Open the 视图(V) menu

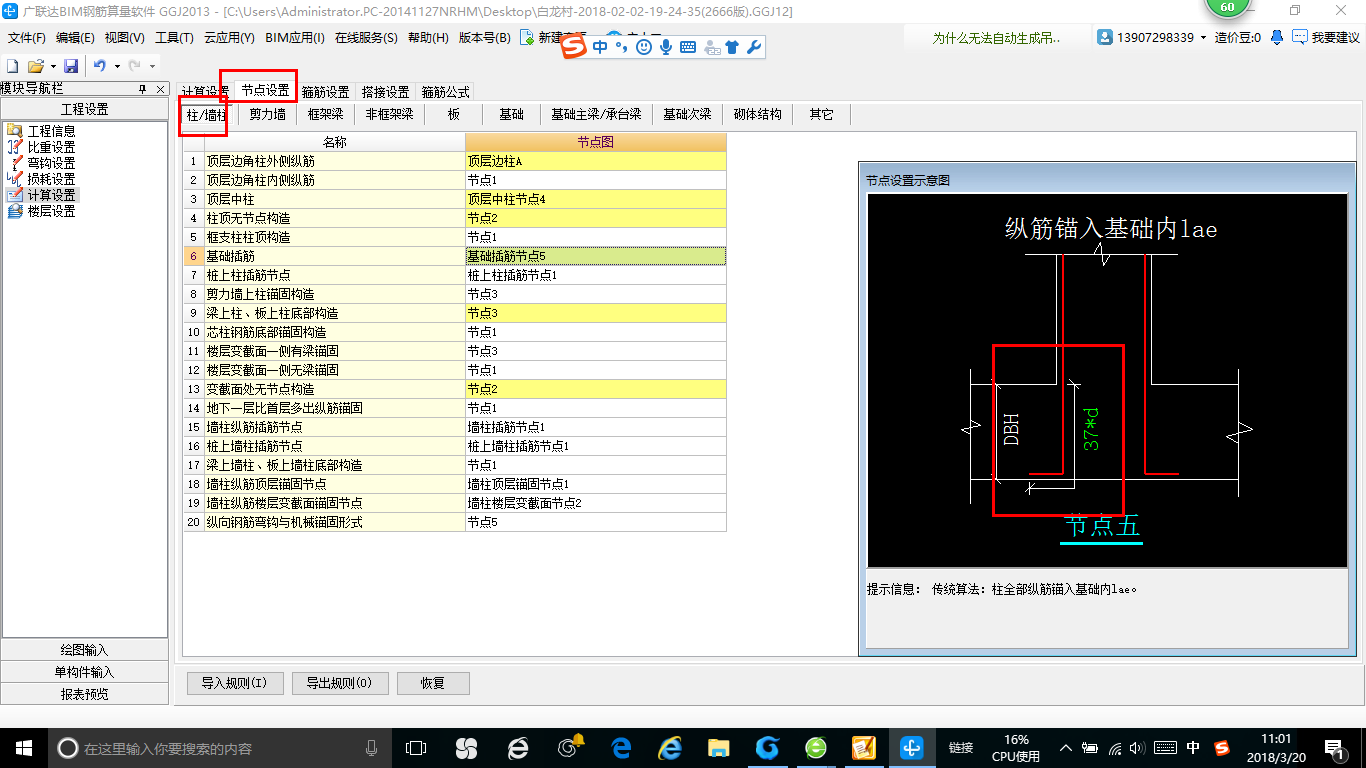tap(124, 38)
